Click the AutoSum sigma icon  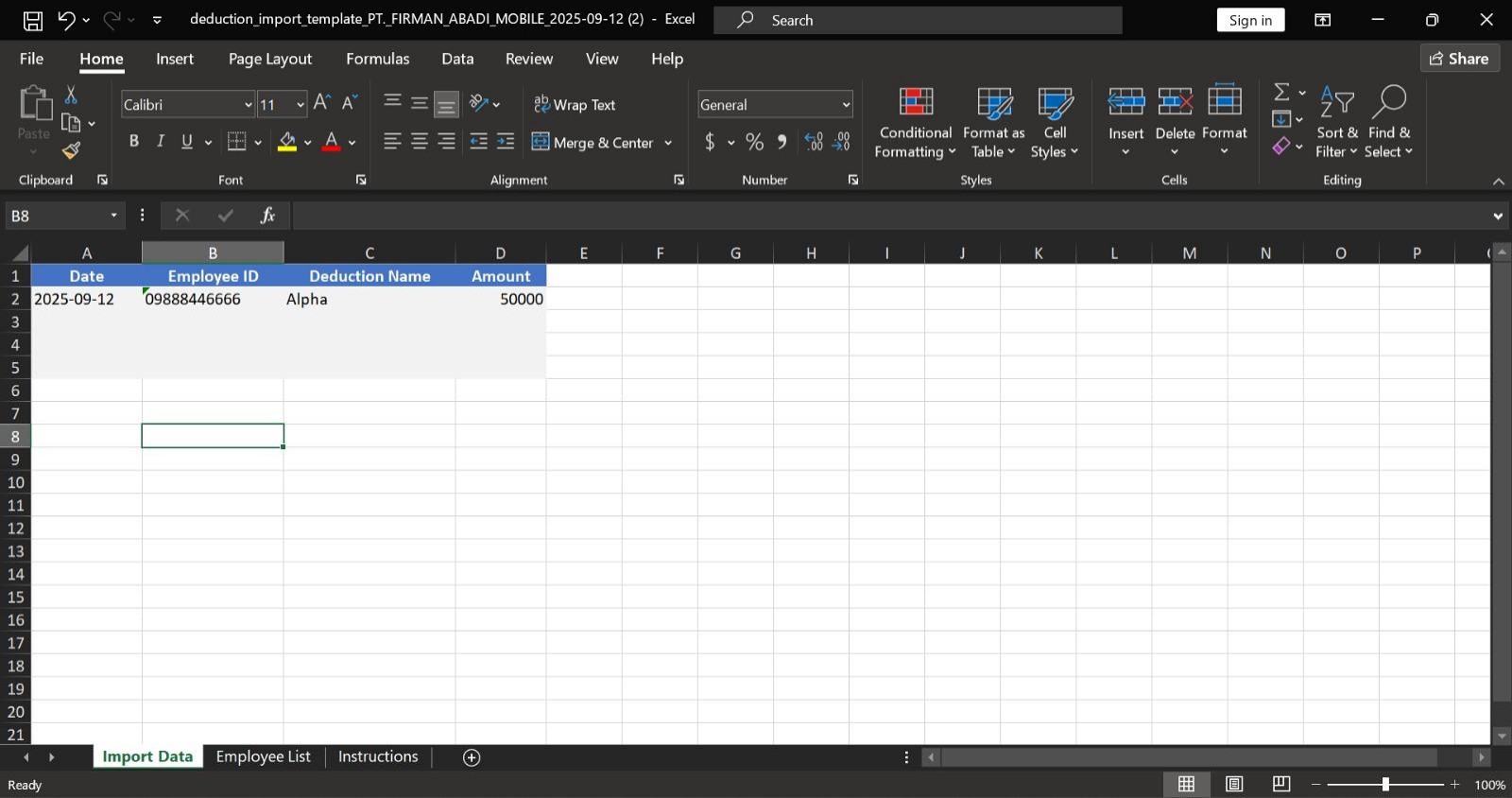(1281, 93)
